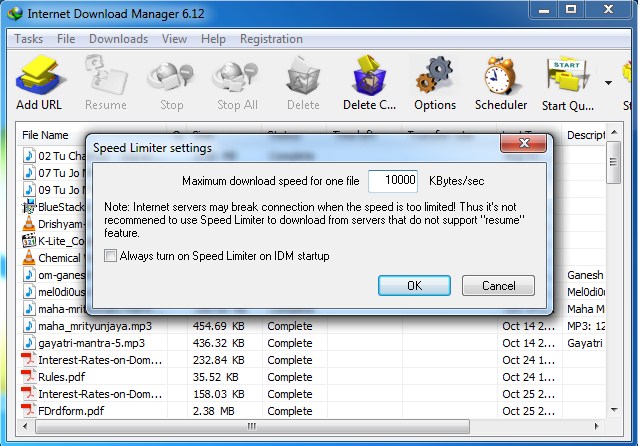
Task: Click the music icon of mel0di0us file
Action: tap(29, 292)
